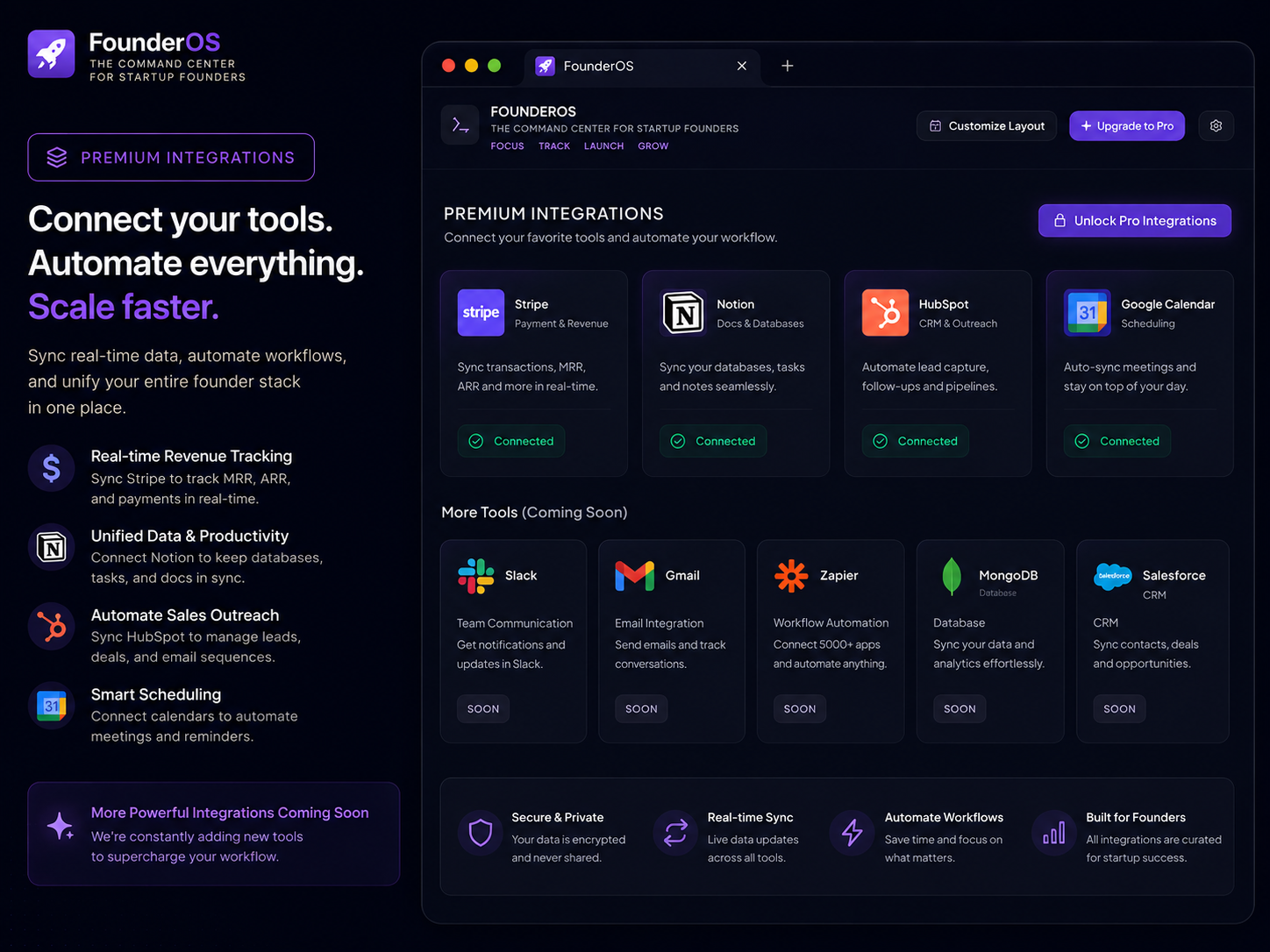Click 'Scale faster.' purple headline

124,307
